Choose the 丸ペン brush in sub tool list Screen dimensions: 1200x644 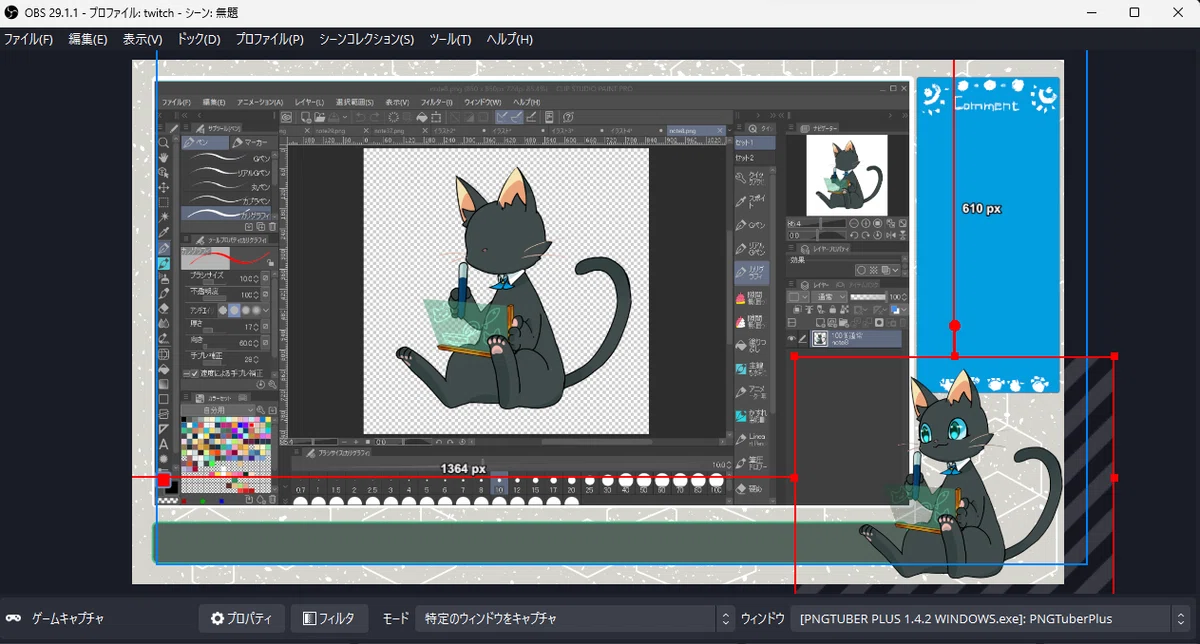228,186
